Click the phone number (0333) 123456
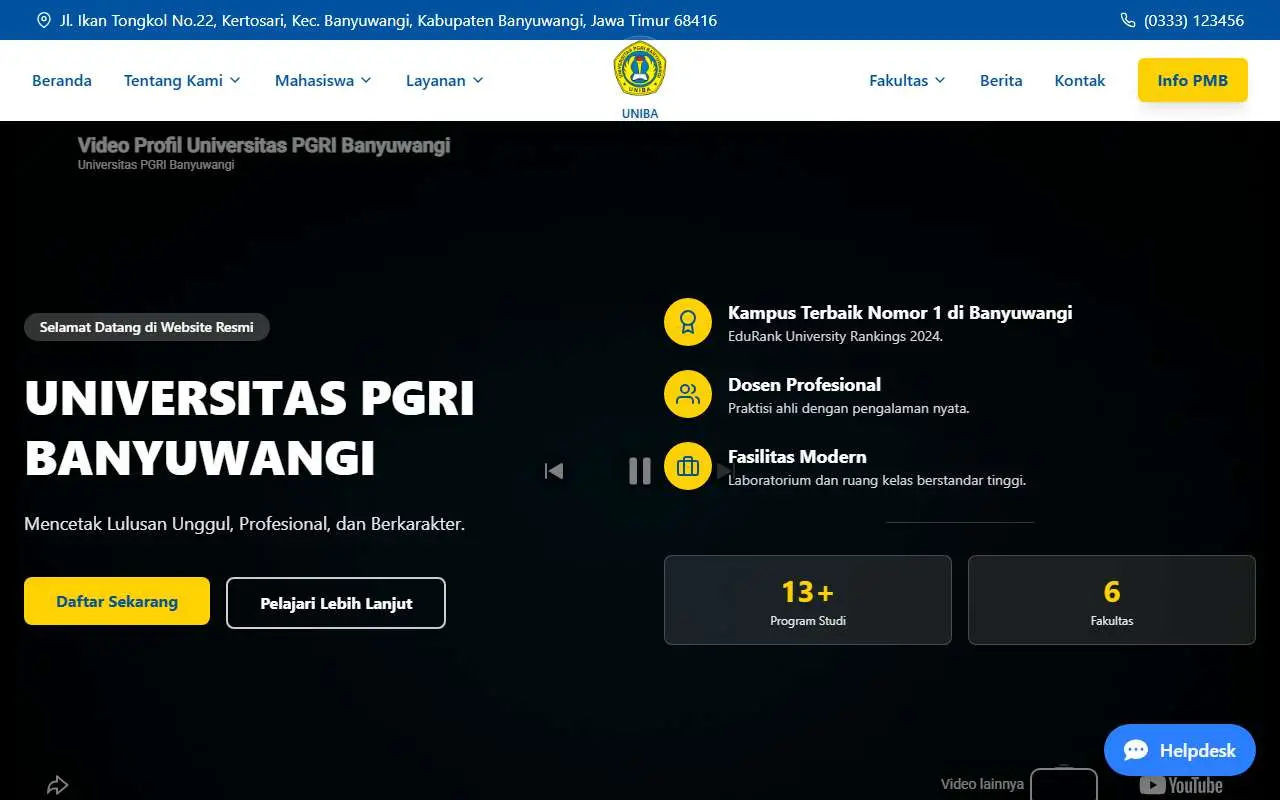This screenshot has width=1280, height=800. click(x=1194, y=20)
